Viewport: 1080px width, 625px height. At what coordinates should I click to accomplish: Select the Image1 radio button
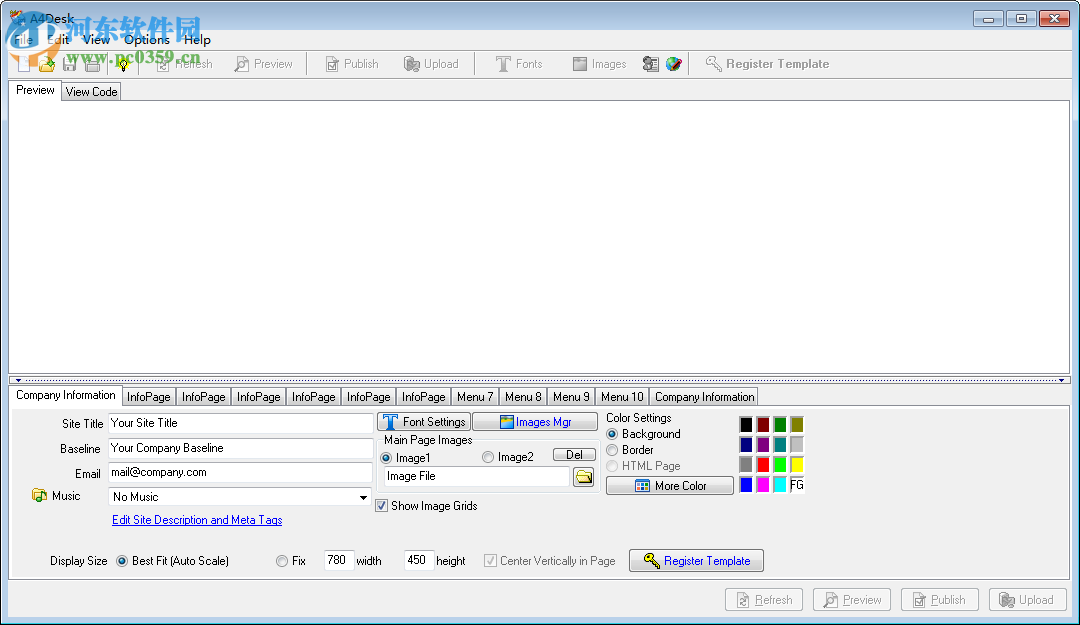coord(386,458)
